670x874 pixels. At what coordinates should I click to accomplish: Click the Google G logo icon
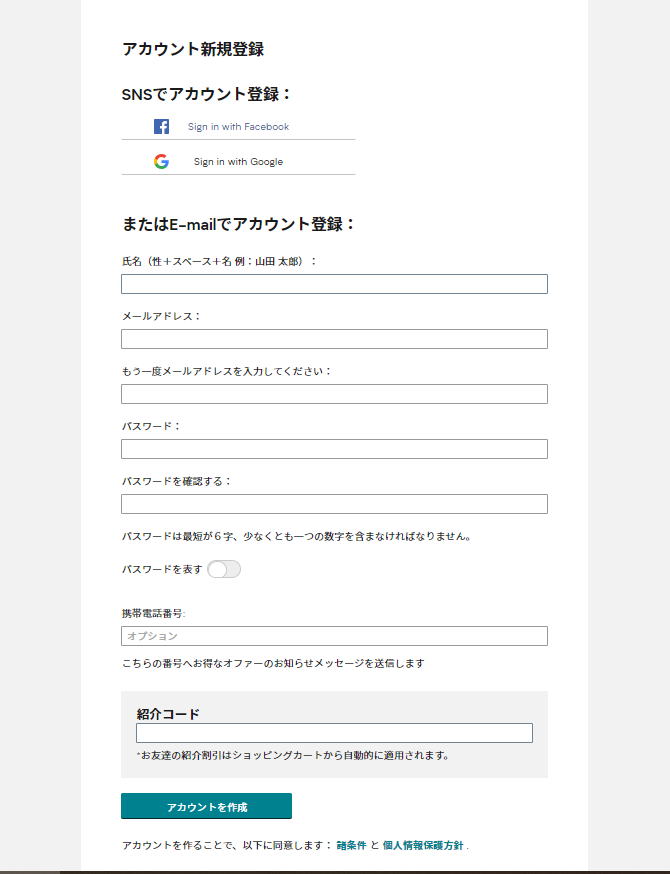[x=161, y=162]
